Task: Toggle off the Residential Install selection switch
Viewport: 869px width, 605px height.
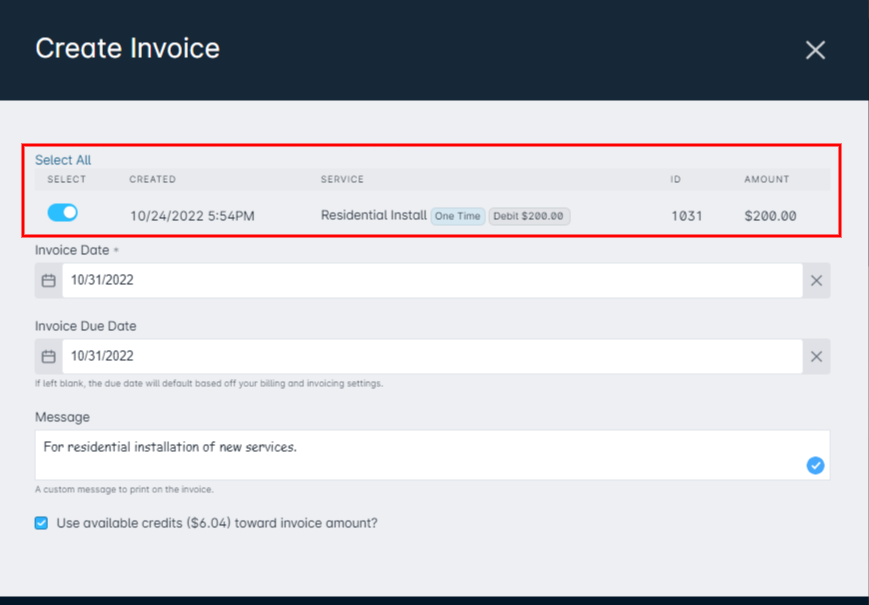Action: [x=63, y=212]
